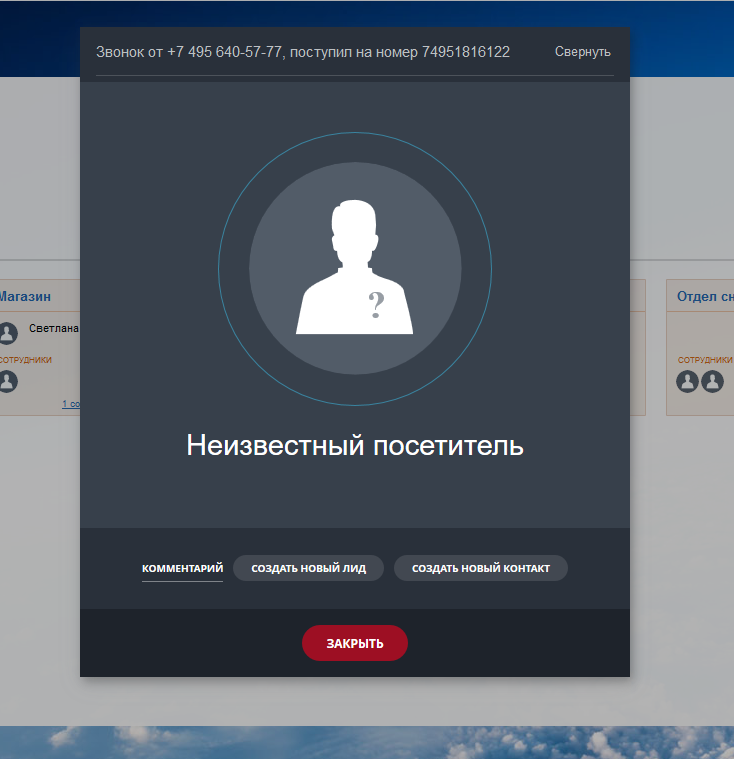Click the Сотрудники label in Магазин card
Viewport: 734px width, 759px height.
(x=26, y=360)
